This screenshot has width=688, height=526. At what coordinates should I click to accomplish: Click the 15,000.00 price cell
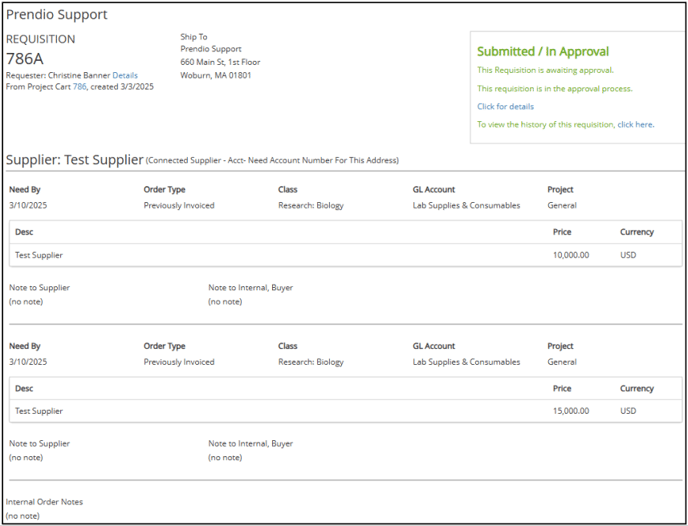tap(571, 411)
